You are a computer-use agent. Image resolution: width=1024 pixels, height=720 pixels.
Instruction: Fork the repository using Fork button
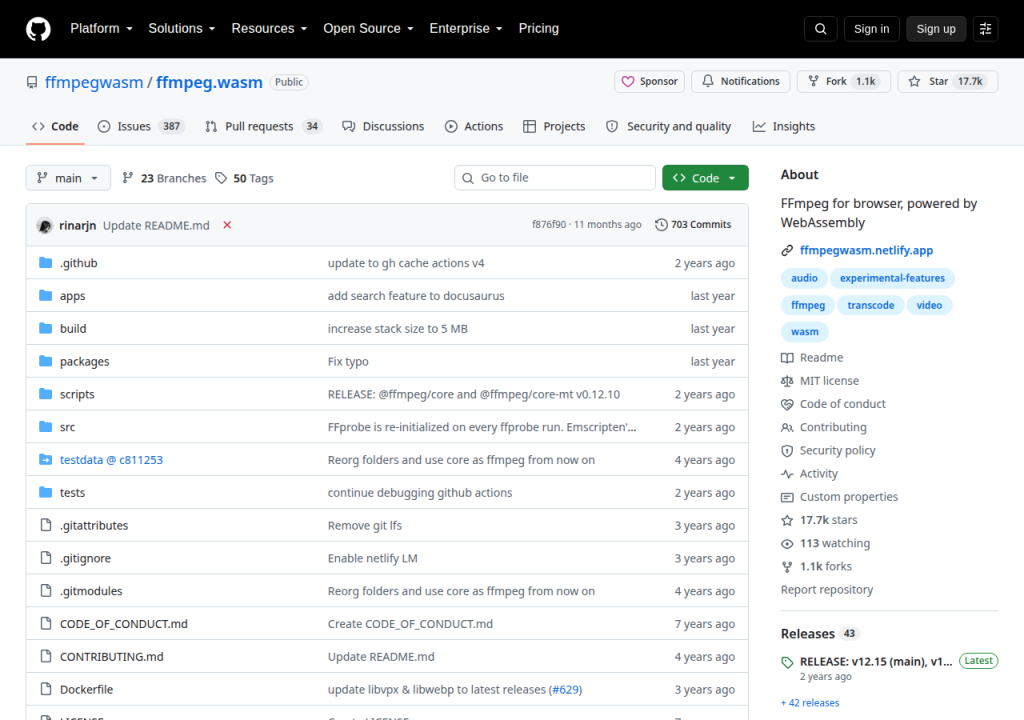(844, 82)
